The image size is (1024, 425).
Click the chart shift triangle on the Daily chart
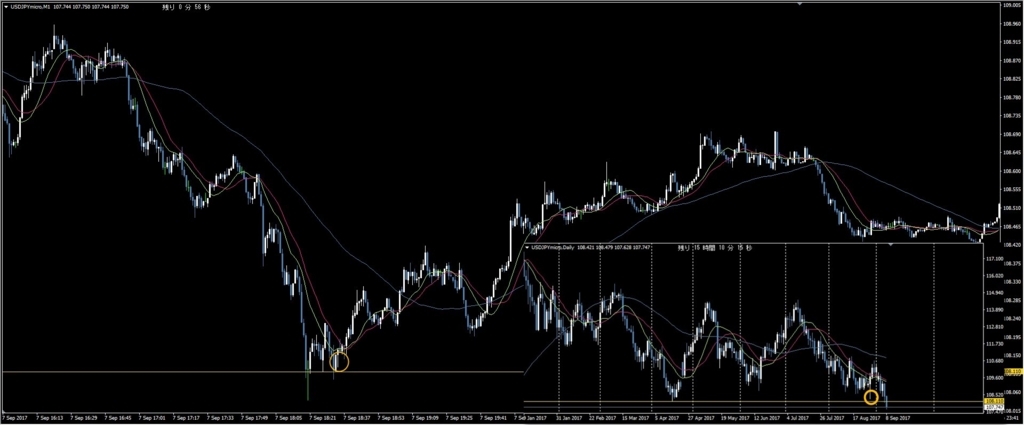pos(889,244)
